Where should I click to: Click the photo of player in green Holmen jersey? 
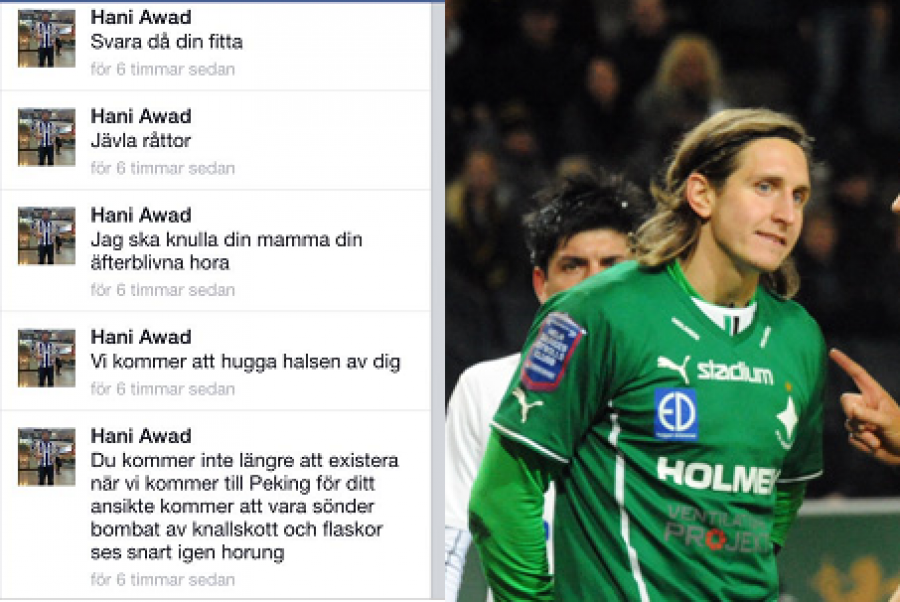point(673,301)
